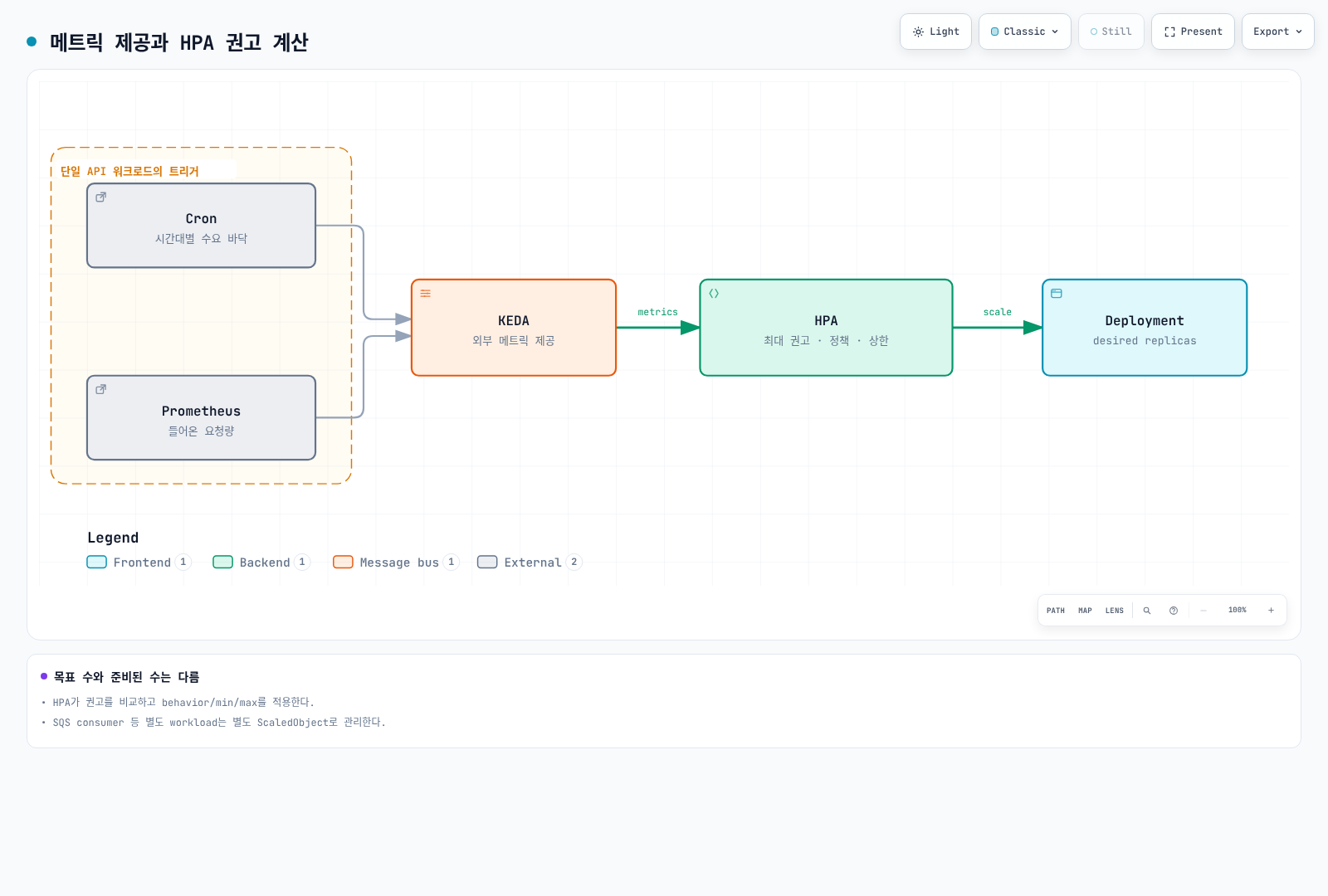Open the Classic style dropdown
This screenshot has width=1328, height=896.
click(1025, 32)
